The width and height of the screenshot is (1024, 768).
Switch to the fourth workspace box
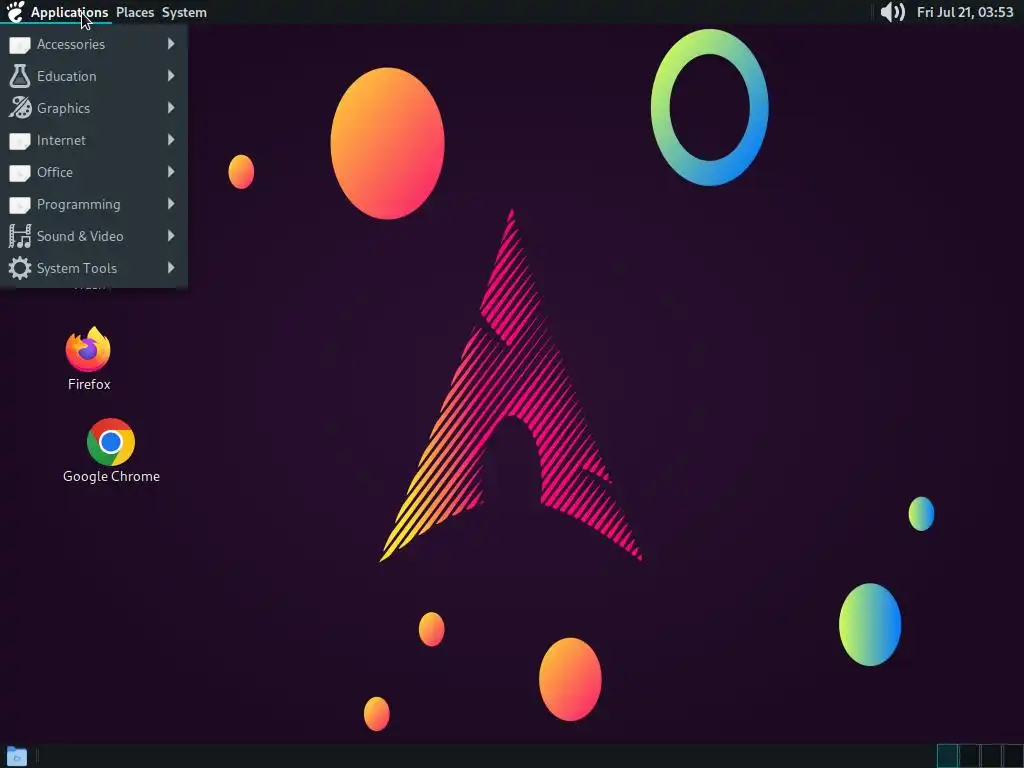click(x=1012, y=756)
